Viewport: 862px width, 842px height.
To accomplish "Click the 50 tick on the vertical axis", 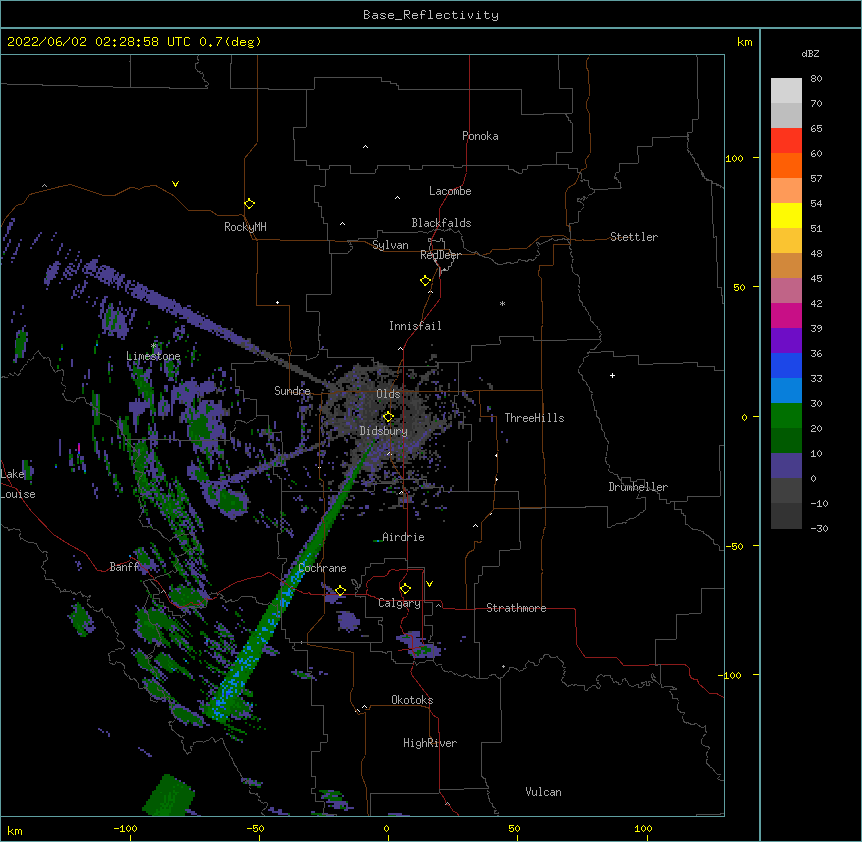I will [x=739, y=287].
